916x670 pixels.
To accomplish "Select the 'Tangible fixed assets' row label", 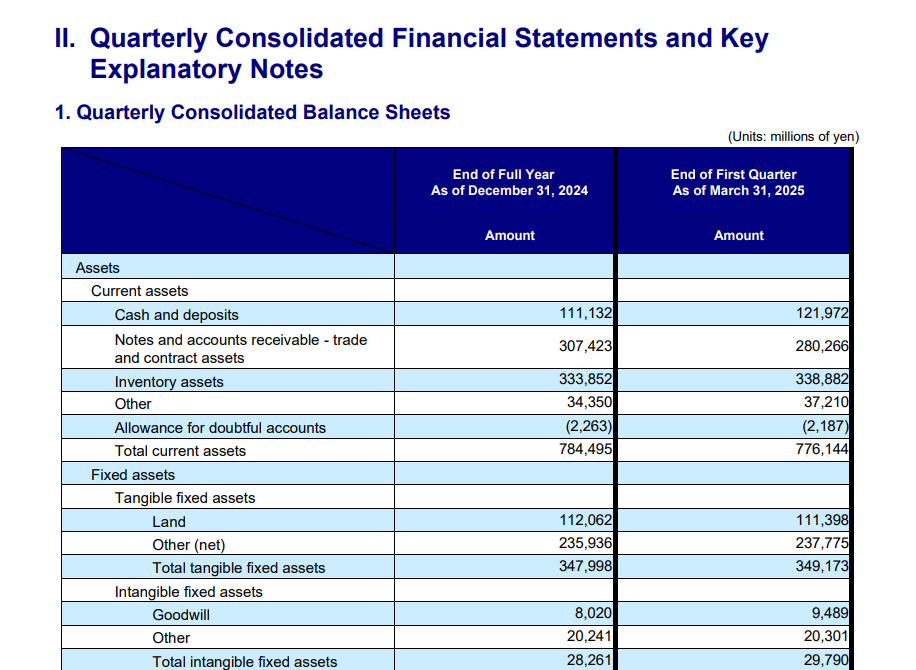I will pyautogui.click(x=185, y=498).
